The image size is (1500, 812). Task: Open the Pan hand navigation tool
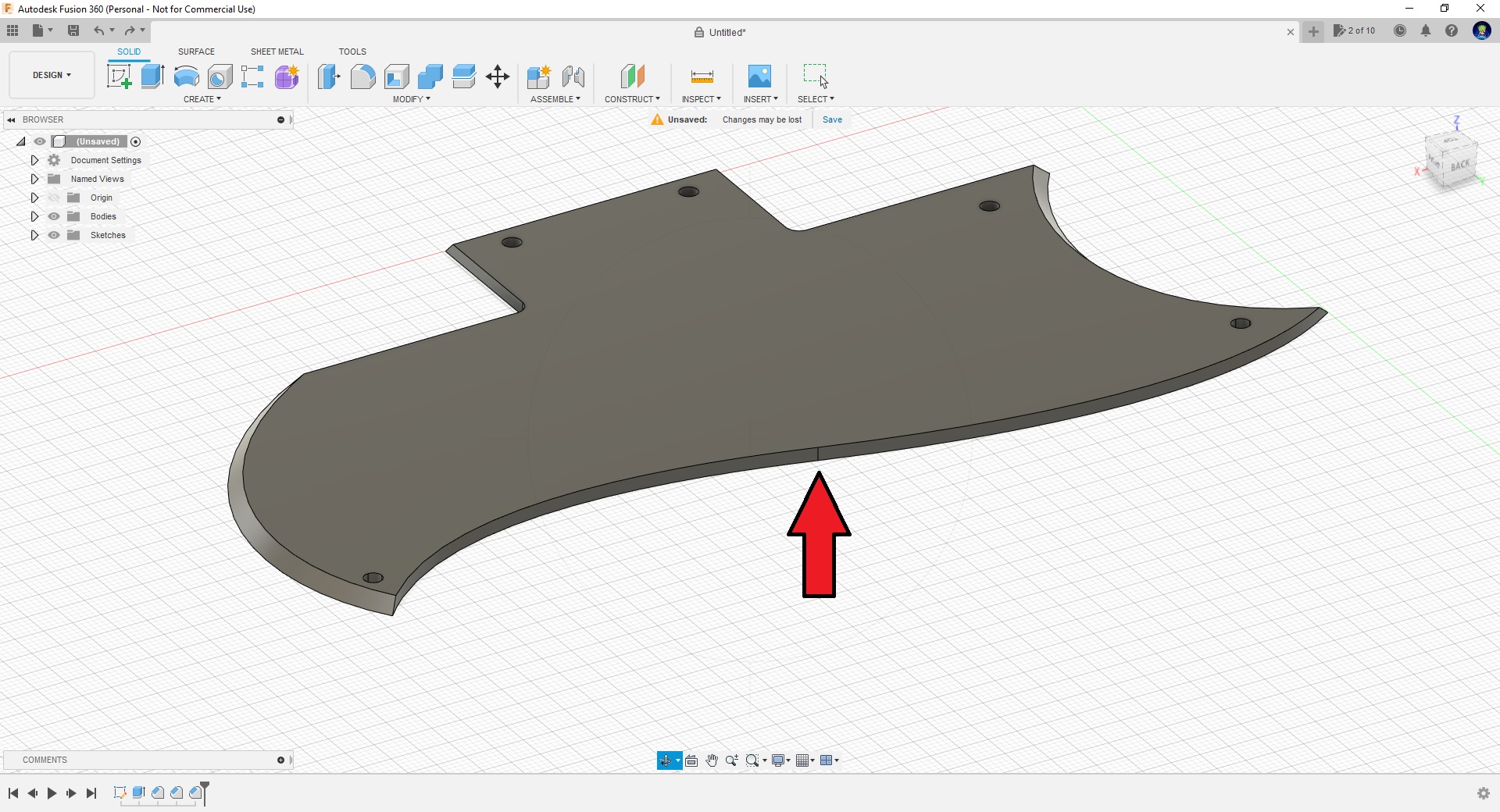(712, 760)
